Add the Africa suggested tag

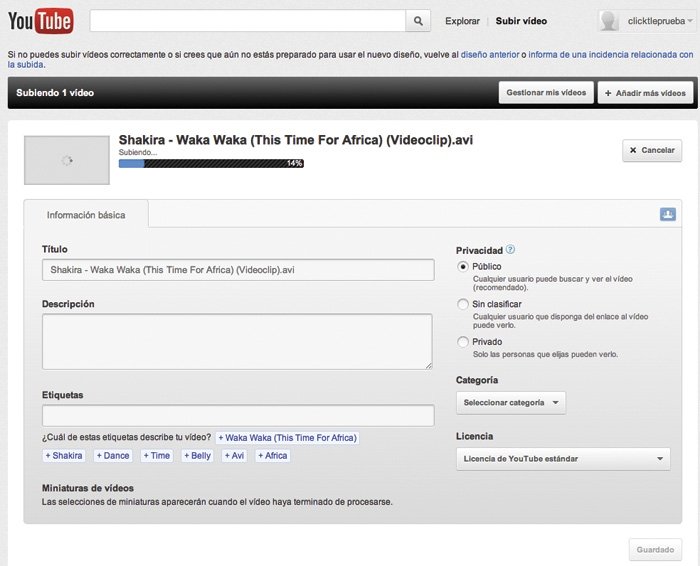tap(273, 456)
